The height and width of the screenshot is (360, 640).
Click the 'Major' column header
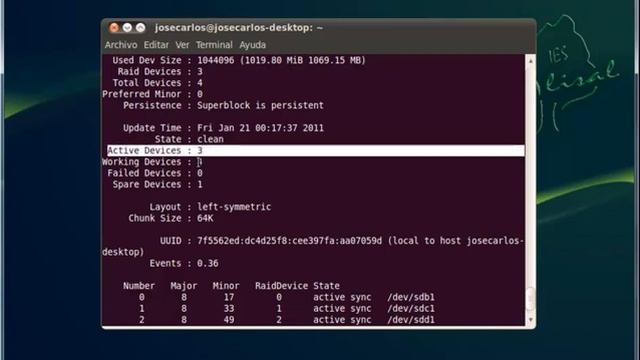click(x=184, y=286)
